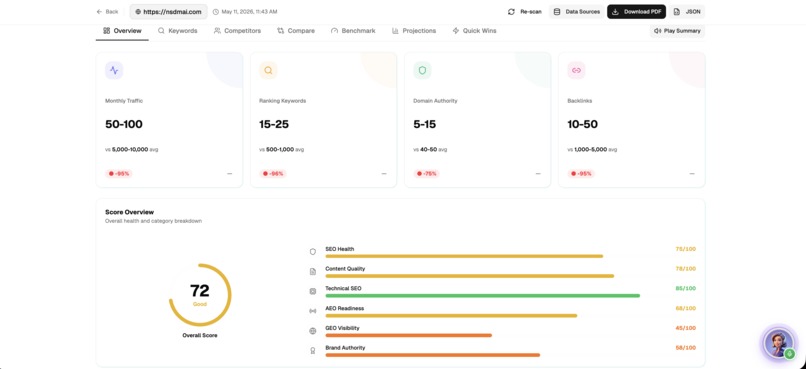Click the Content Quality document icon

click(x=313, y=271)
